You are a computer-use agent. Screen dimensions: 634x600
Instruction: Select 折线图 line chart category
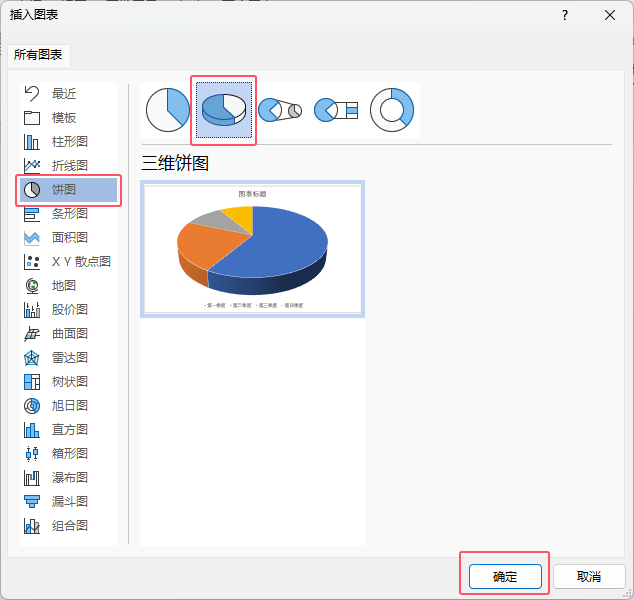pyautogui.click(x=68, y=165)
